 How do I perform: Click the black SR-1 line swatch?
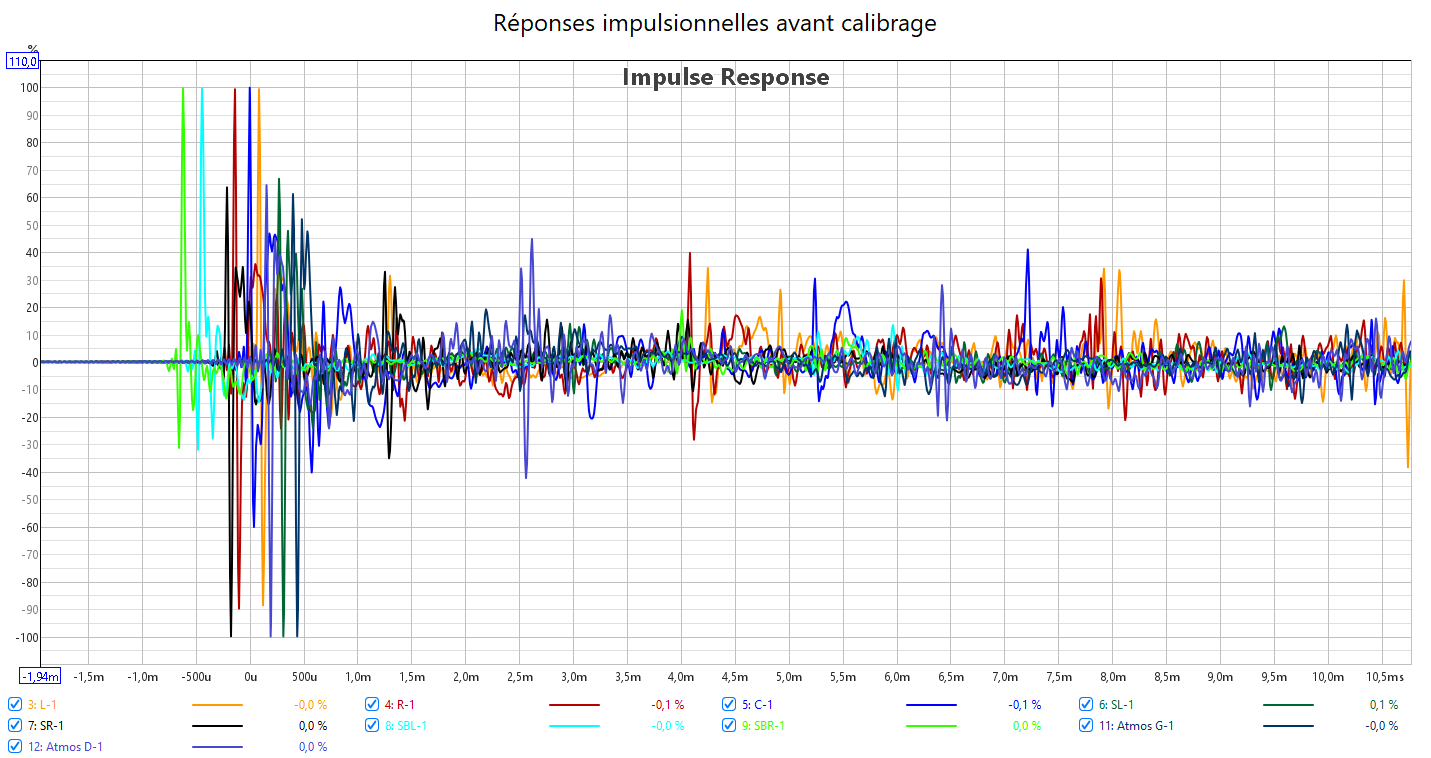tap(217, 726)
